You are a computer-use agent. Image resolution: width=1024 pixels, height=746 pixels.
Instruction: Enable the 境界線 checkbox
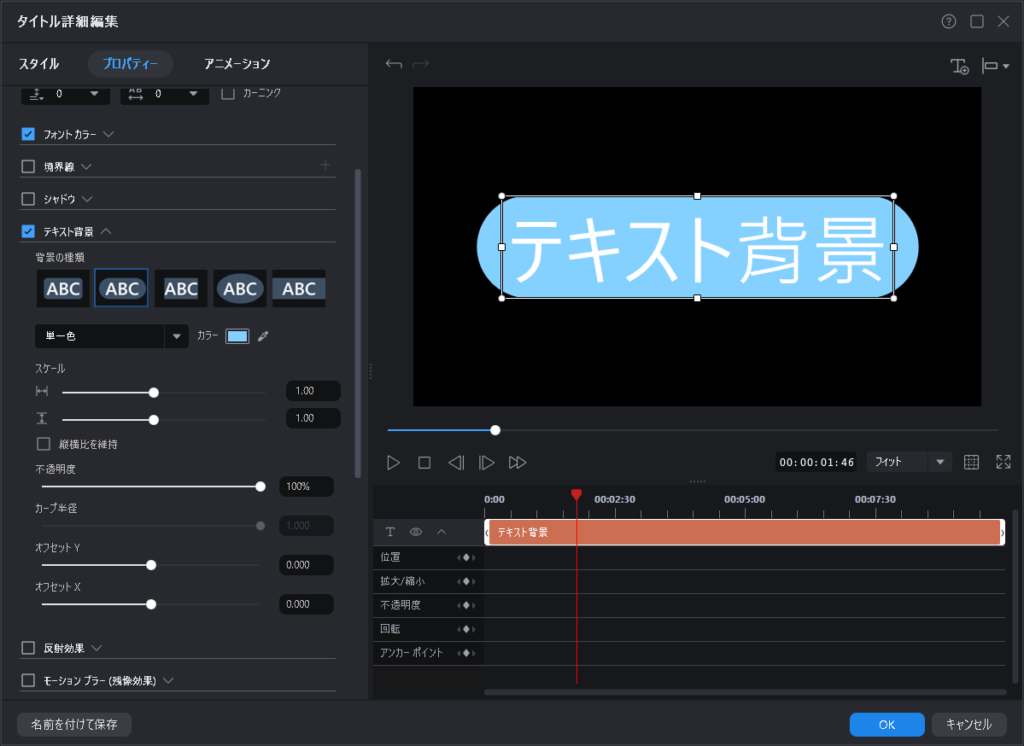coord(28,166)
